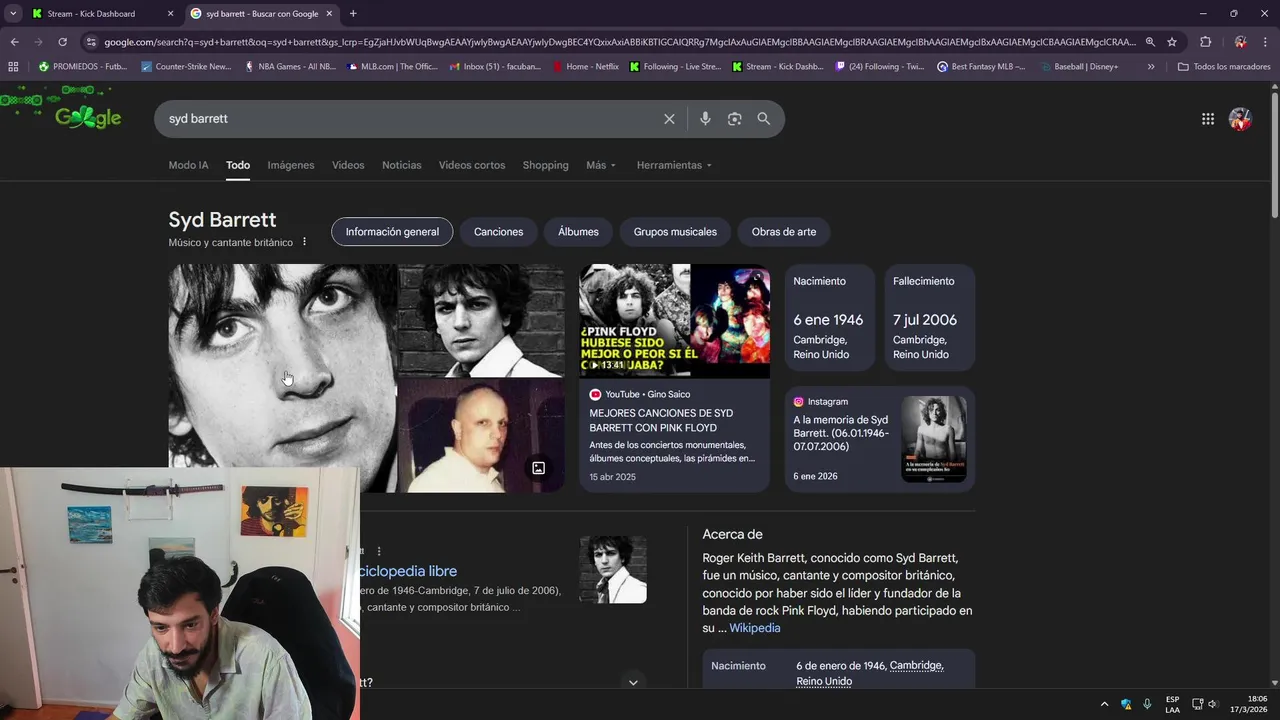Open the Modo IA tab
The width and height of the screenshot is (1280, 720).
(188, 165)
